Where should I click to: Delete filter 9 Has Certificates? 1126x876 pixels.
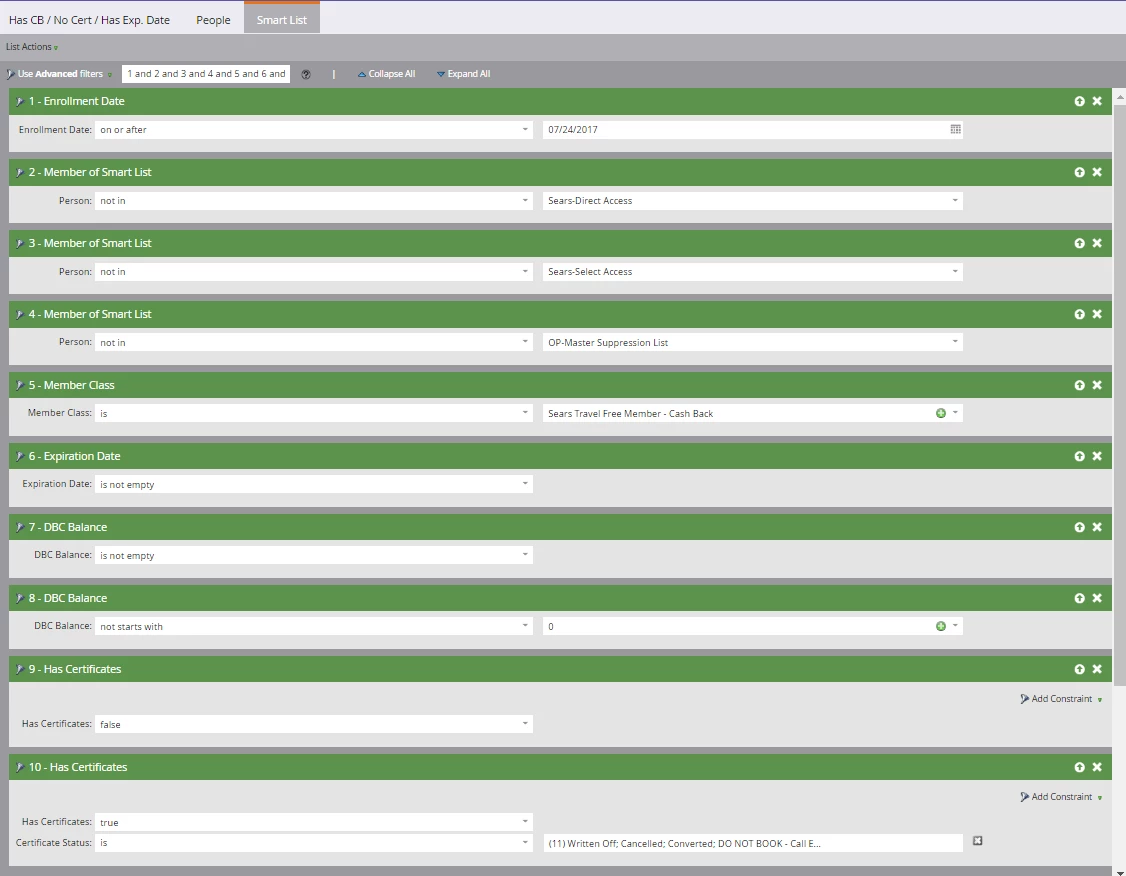[x=1097, y=669]
